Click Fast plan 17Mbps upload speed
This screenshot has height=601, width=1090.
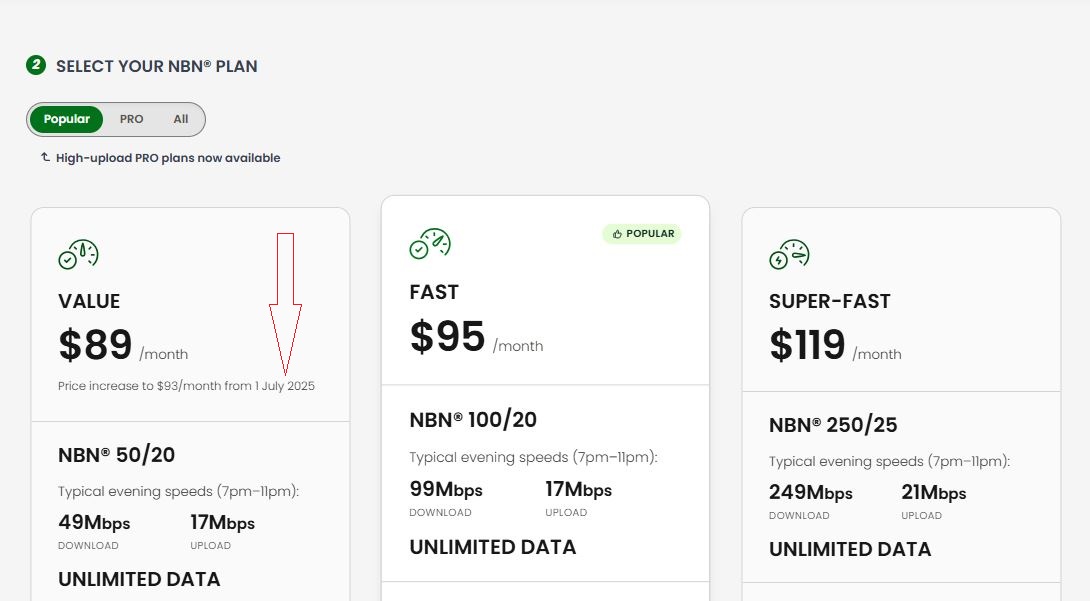pyautogui.click(x=578, y=489)
